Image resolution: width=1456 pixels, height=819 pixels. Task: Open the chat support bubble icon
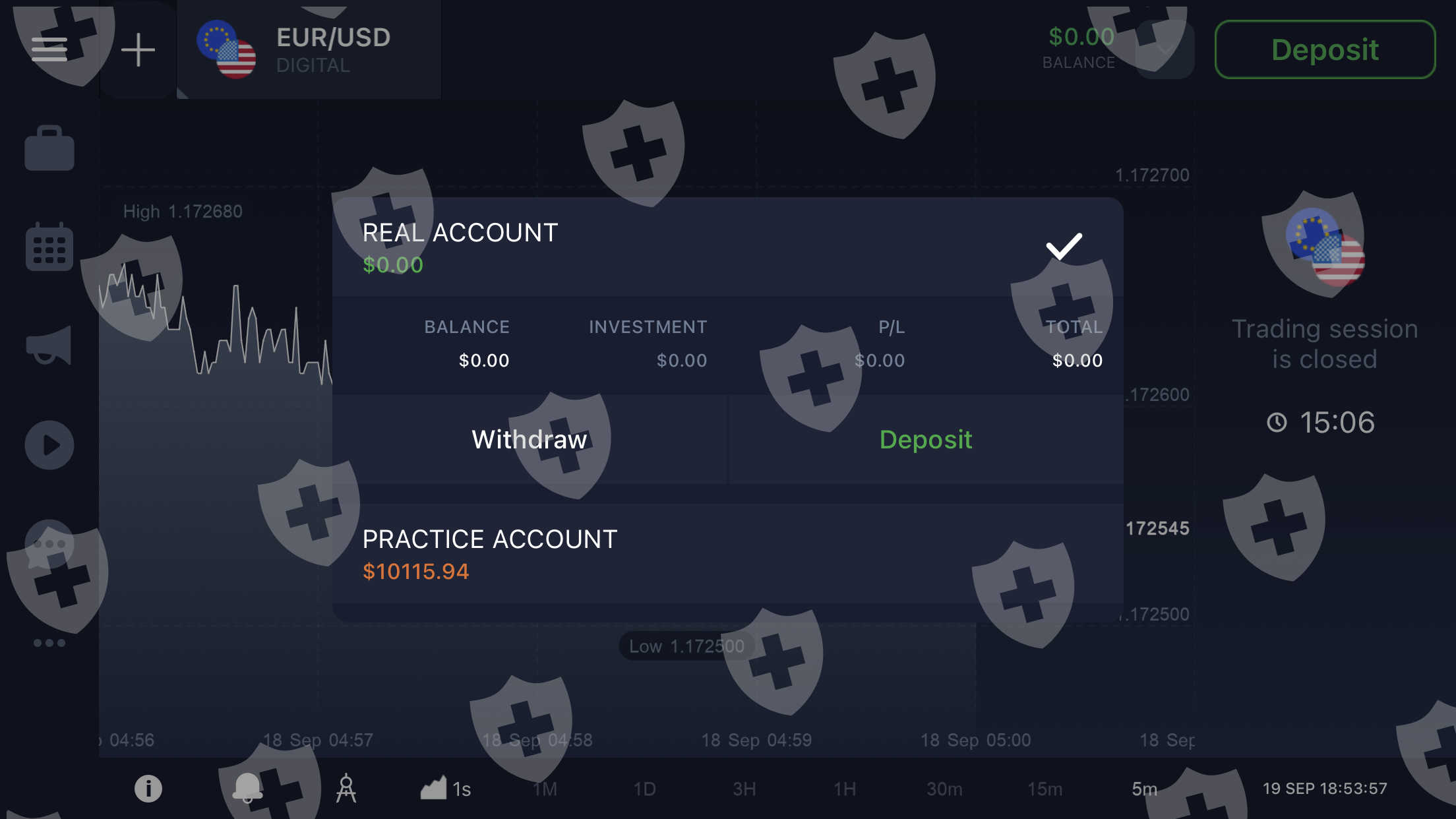49,545
